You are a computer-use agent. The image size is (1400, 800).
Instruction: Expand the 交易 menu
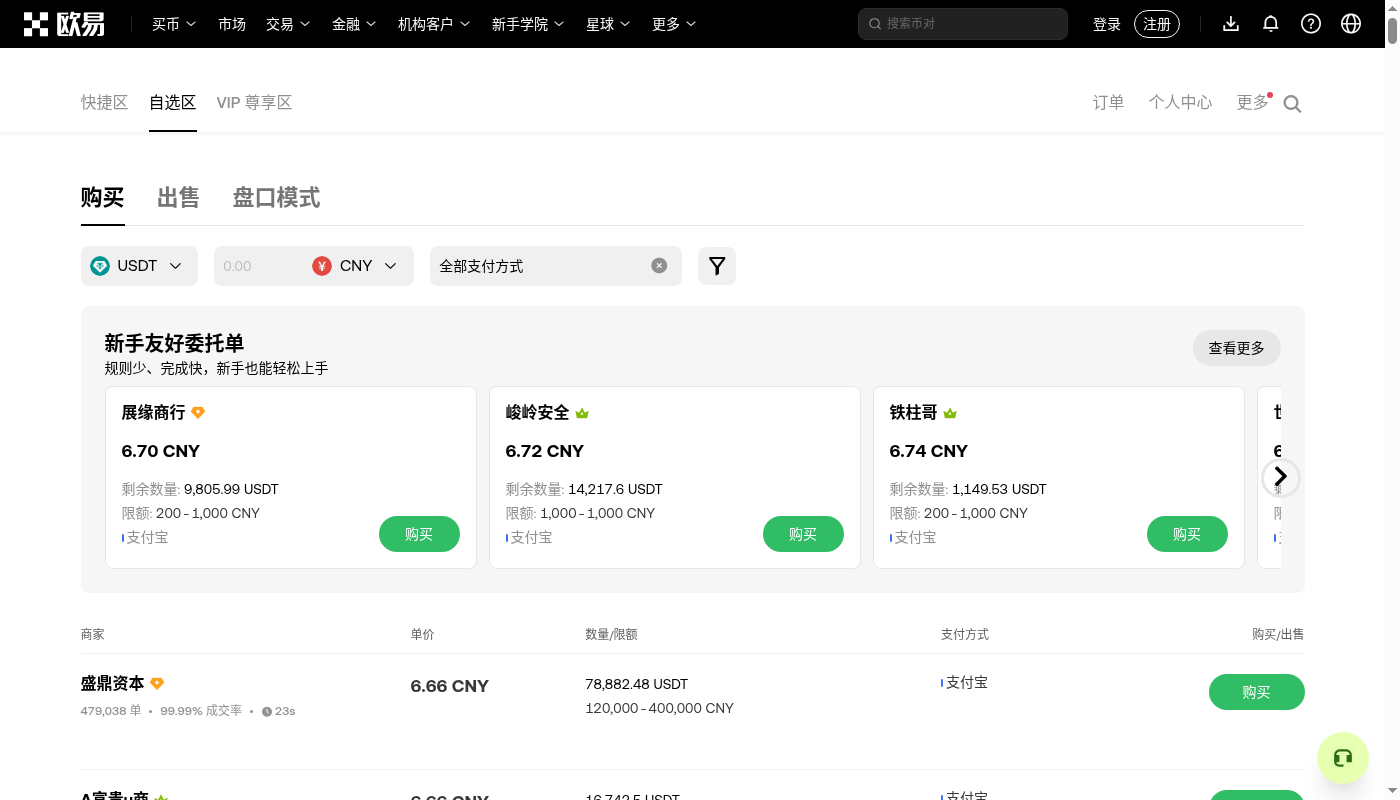coord(288,24)
